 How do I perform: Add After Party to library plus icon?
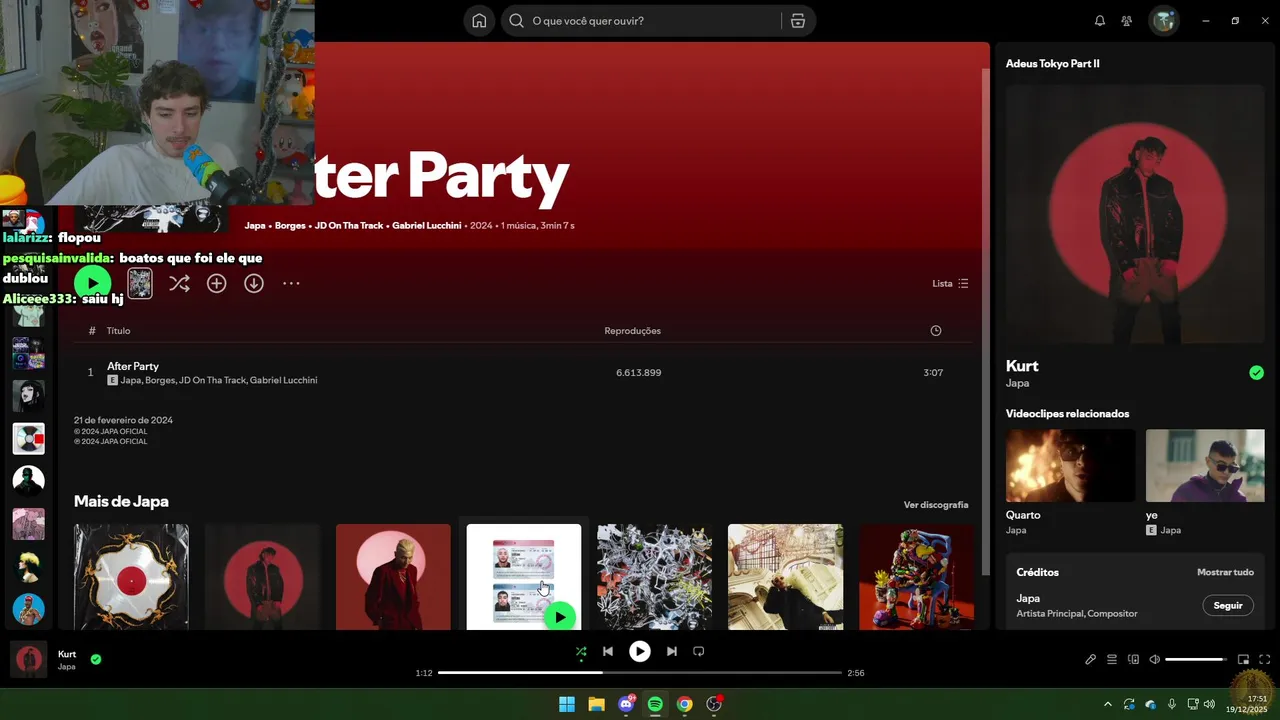tap(216, 284)
